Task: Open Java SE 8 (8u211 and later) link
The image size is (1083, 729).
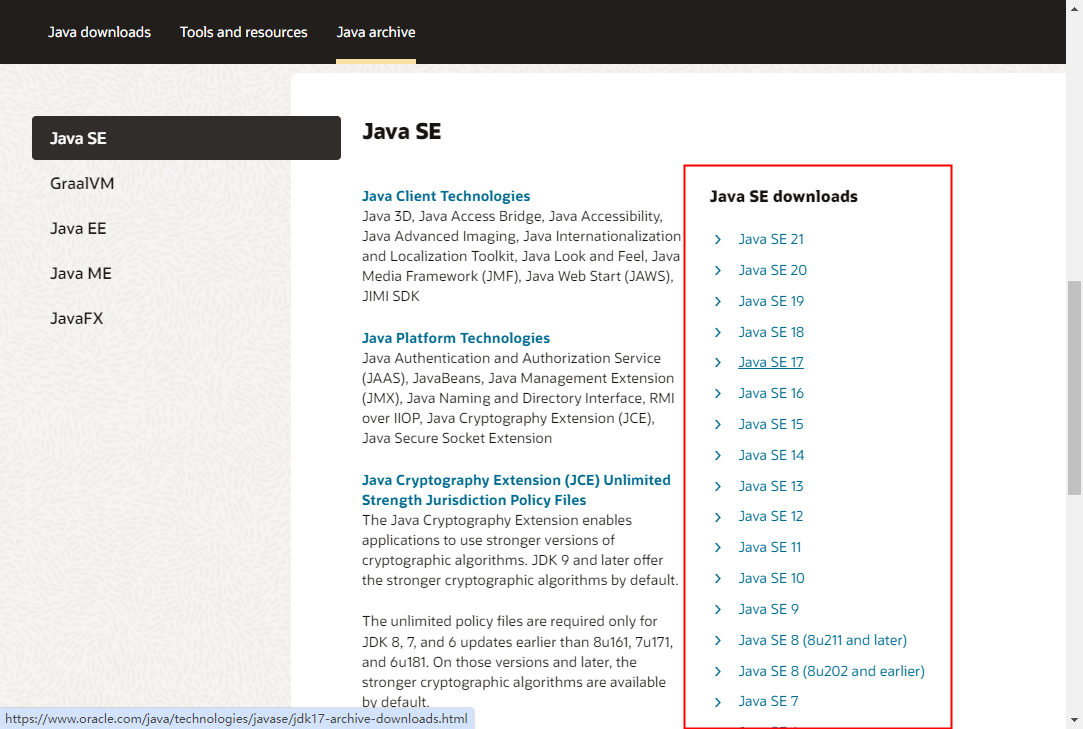Action: (x=823, y=641)
